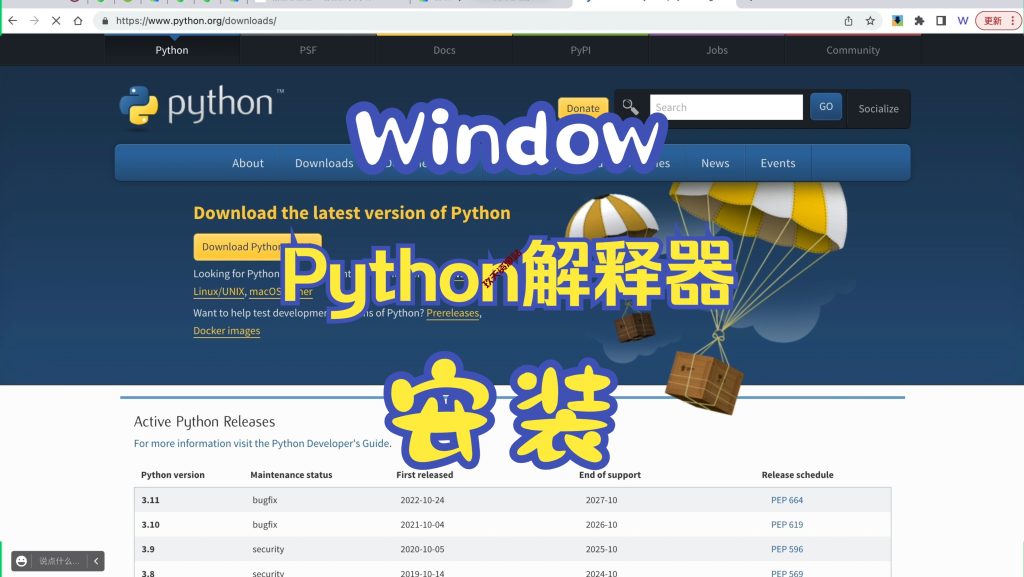Stop the page from loading
This screenshot has height=577, width=1024.
coord(56,20)
